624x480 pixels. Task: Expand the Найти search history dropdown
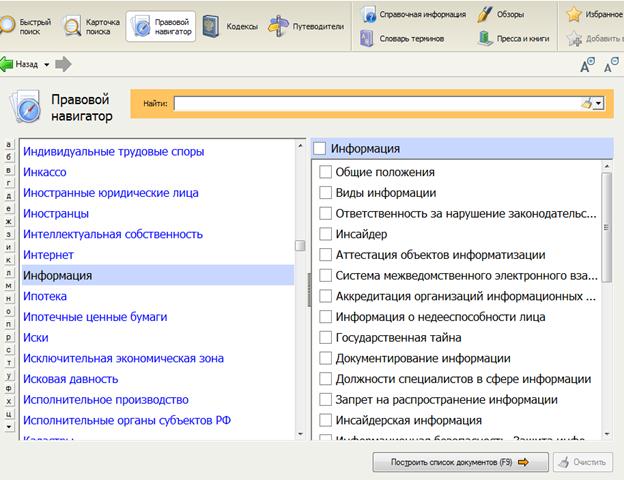[x=599, y=104]
